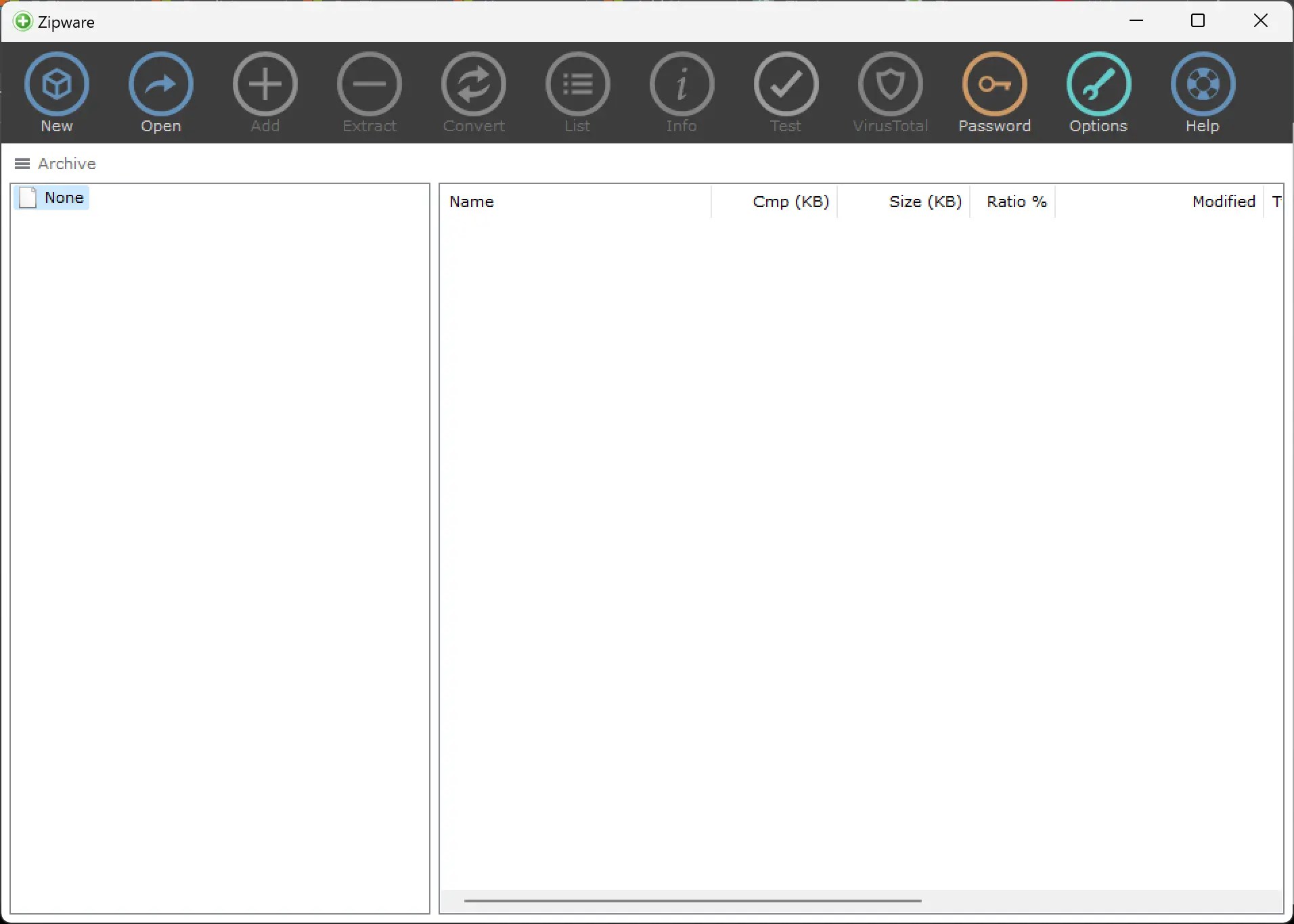Open the Password key icon
The height and width of the screenshot is (924, 1294).
(x=995, y=84)
